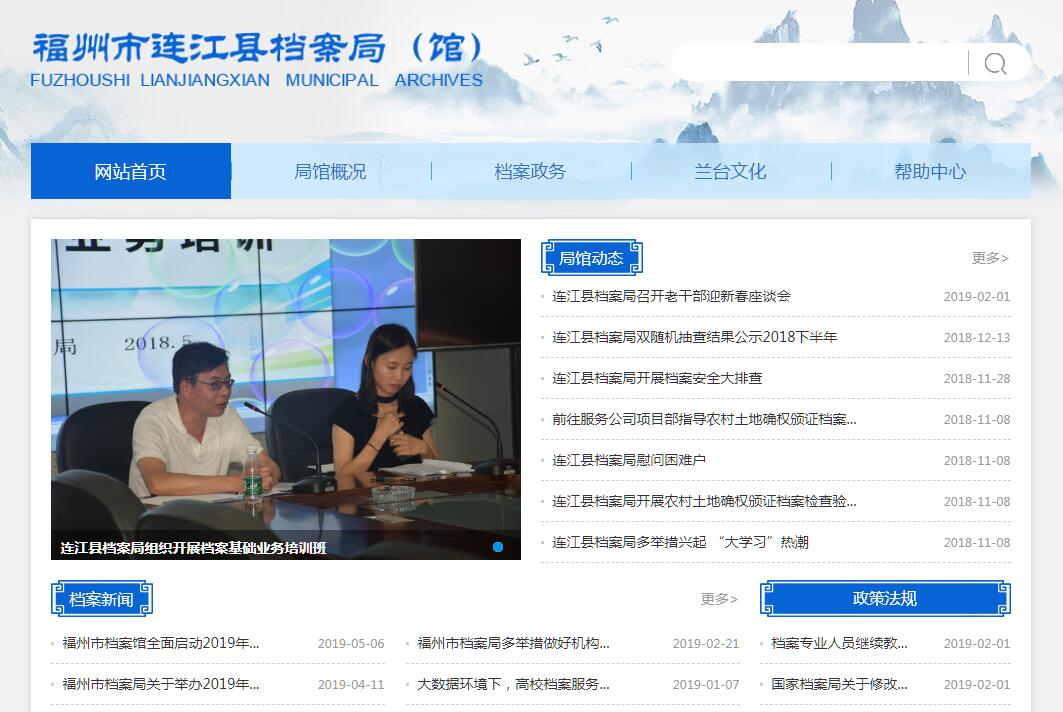This screenshot has width=1063, height=712.
Task: Click the blue carousel indicator dot
Action: (x=498, y=547)
